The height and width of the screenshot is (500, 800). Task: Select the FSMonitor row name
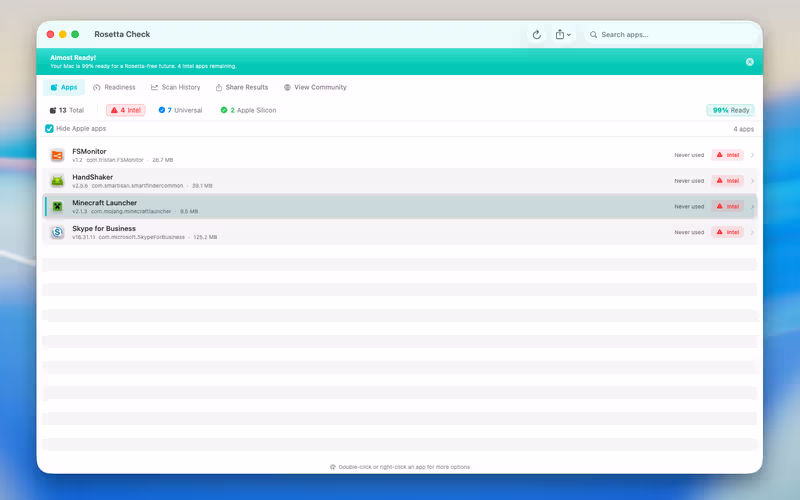coord(89,152)
